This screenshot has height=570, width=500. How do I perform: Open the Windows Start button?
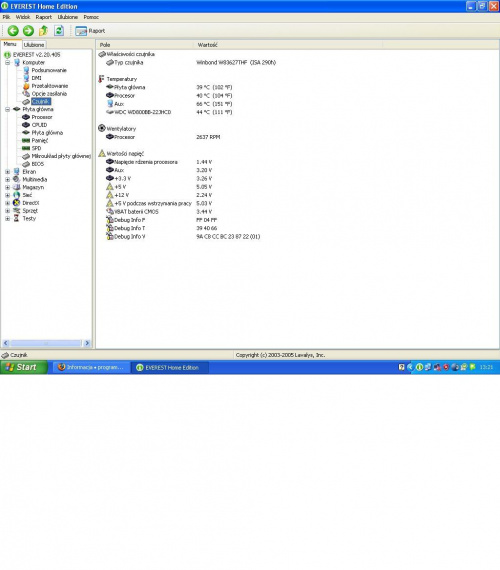pyautogui.click(x=24, y=367)
